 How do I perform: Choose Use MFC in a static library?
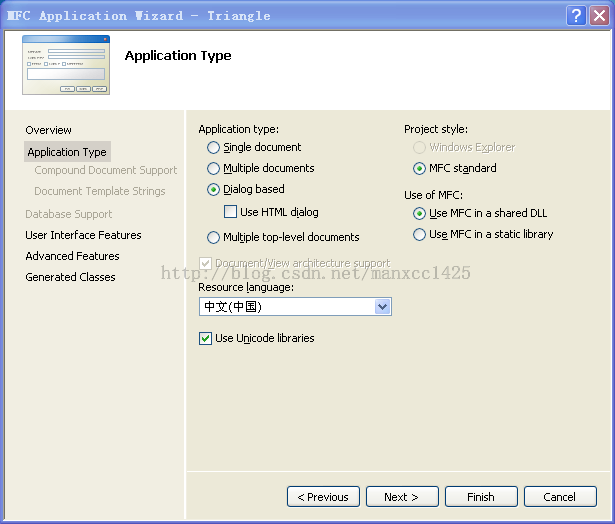coord(419,235)
